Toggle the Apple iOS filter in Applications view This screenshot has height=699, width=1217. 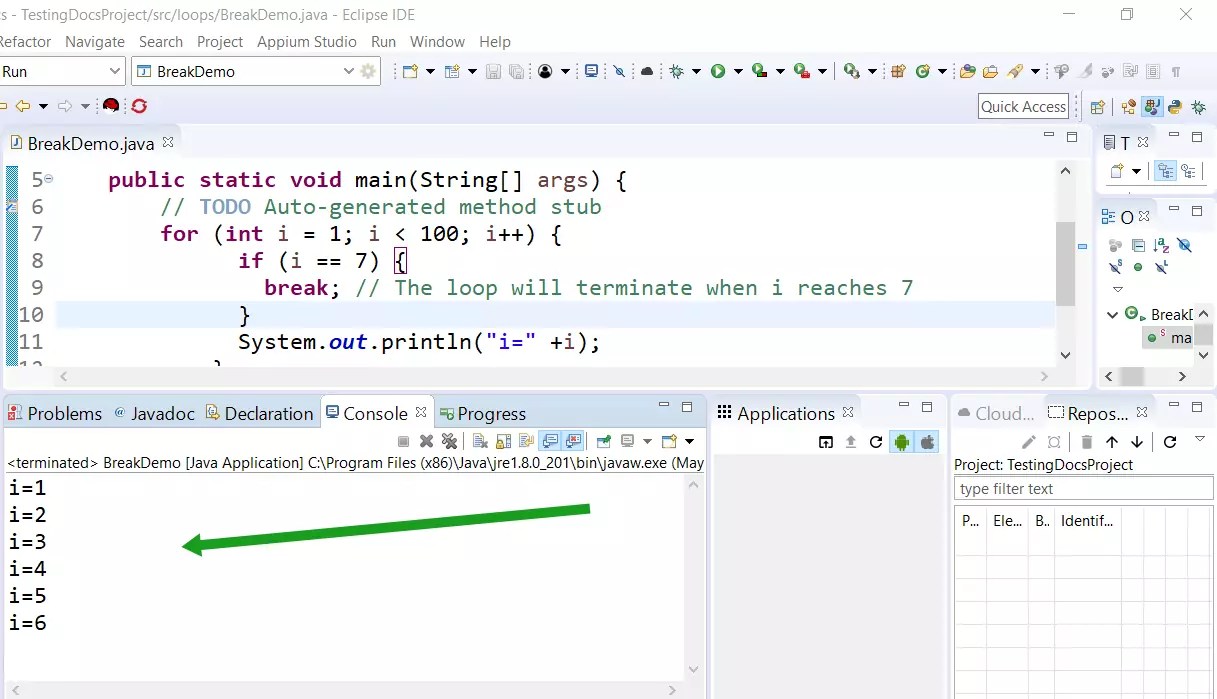(927, 442)
